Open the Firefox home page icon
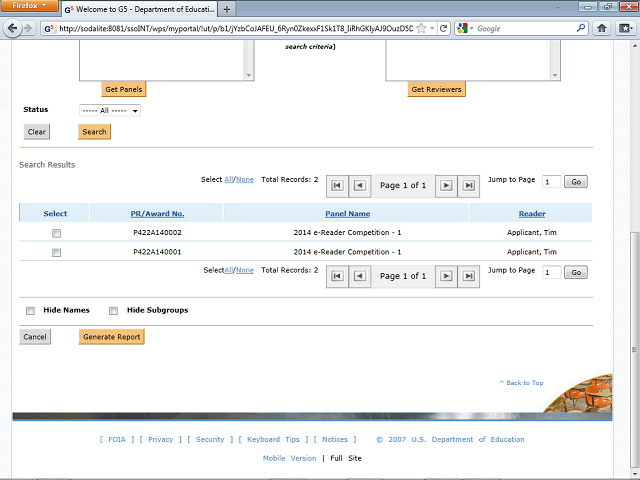The image size is (640, 480). 602,28
